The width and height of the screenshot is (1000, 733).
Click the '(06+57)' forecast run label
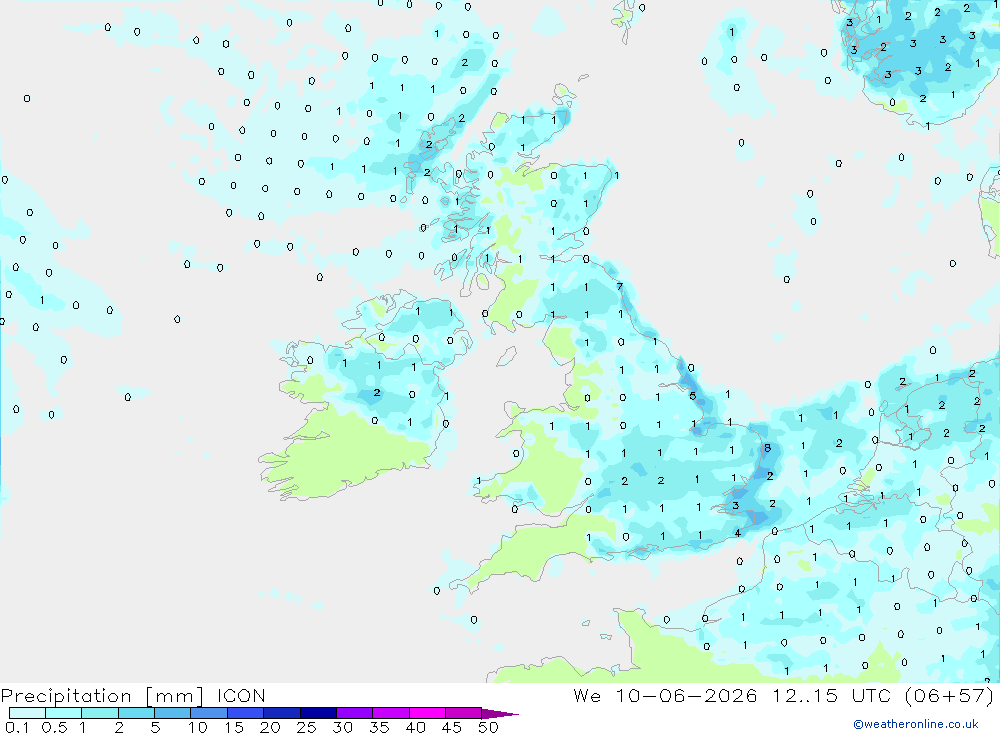click(x=949, y=696)
